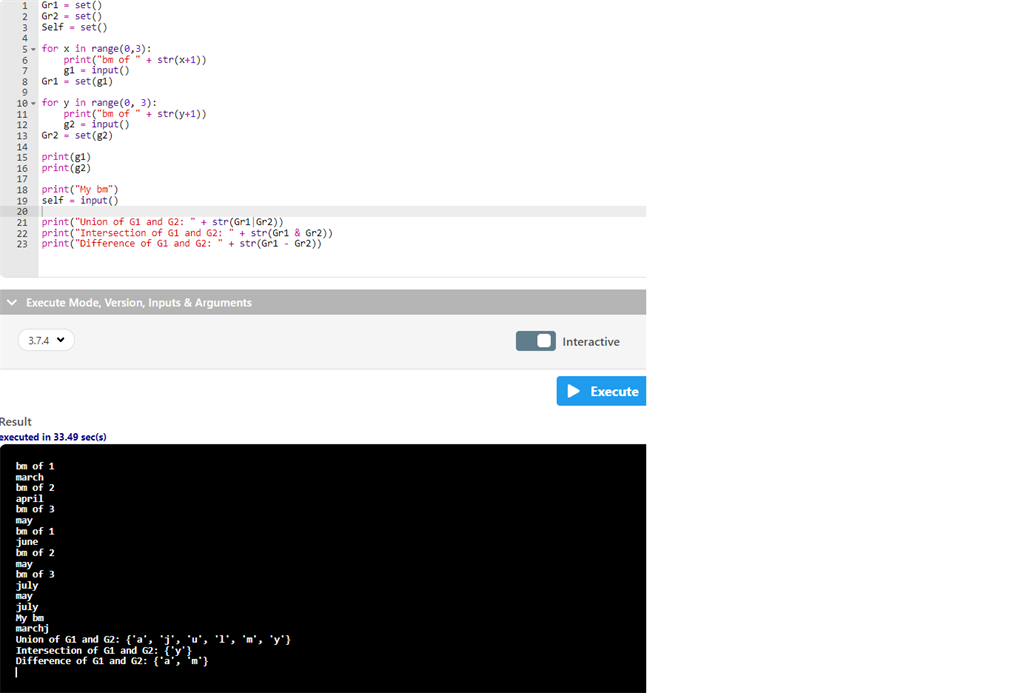Click the line 'Self = set()'
1023x693 pixels.
[74, 27]
